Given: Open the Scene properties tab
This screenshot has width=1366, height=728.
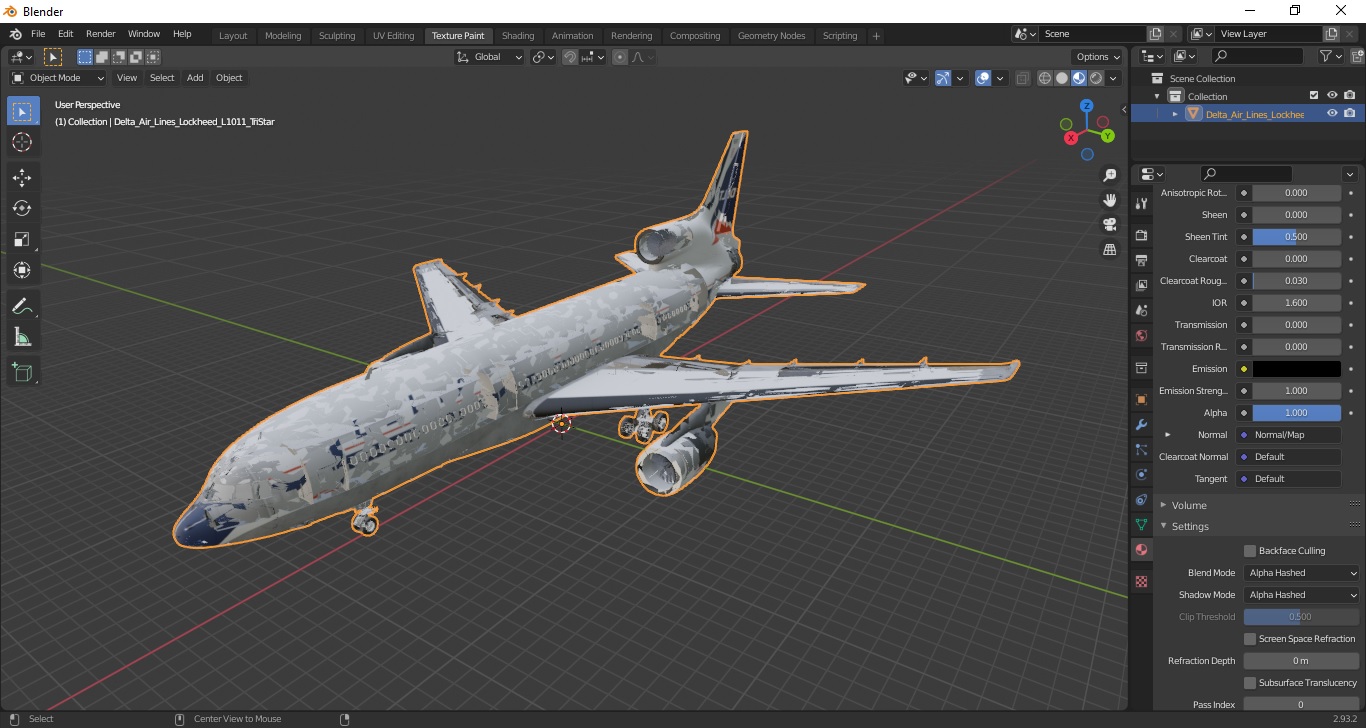Looking at the screenshot, I should tap(1141, 310).
